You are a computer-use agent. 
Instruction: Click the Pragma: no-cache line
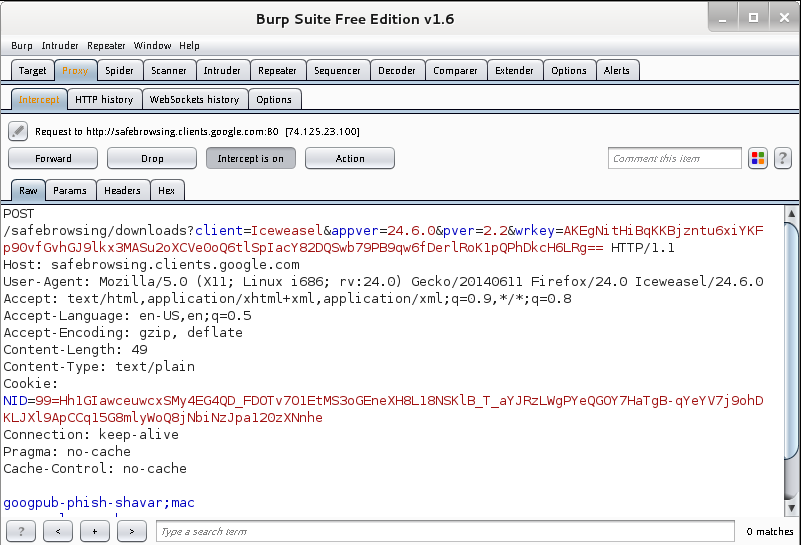67,452
